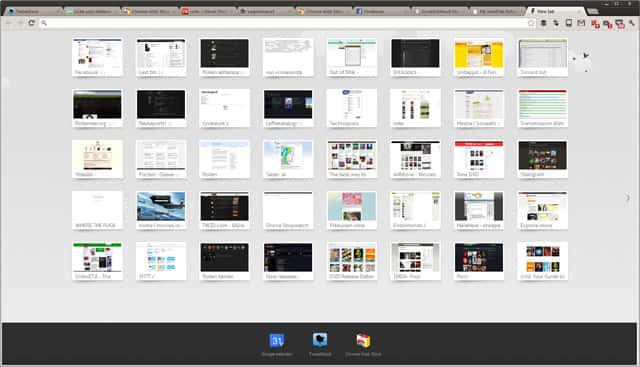Open the IMDb thumbnail in bottom row
The width and height of the screenshot is (640, 367).
coord(416,261)
